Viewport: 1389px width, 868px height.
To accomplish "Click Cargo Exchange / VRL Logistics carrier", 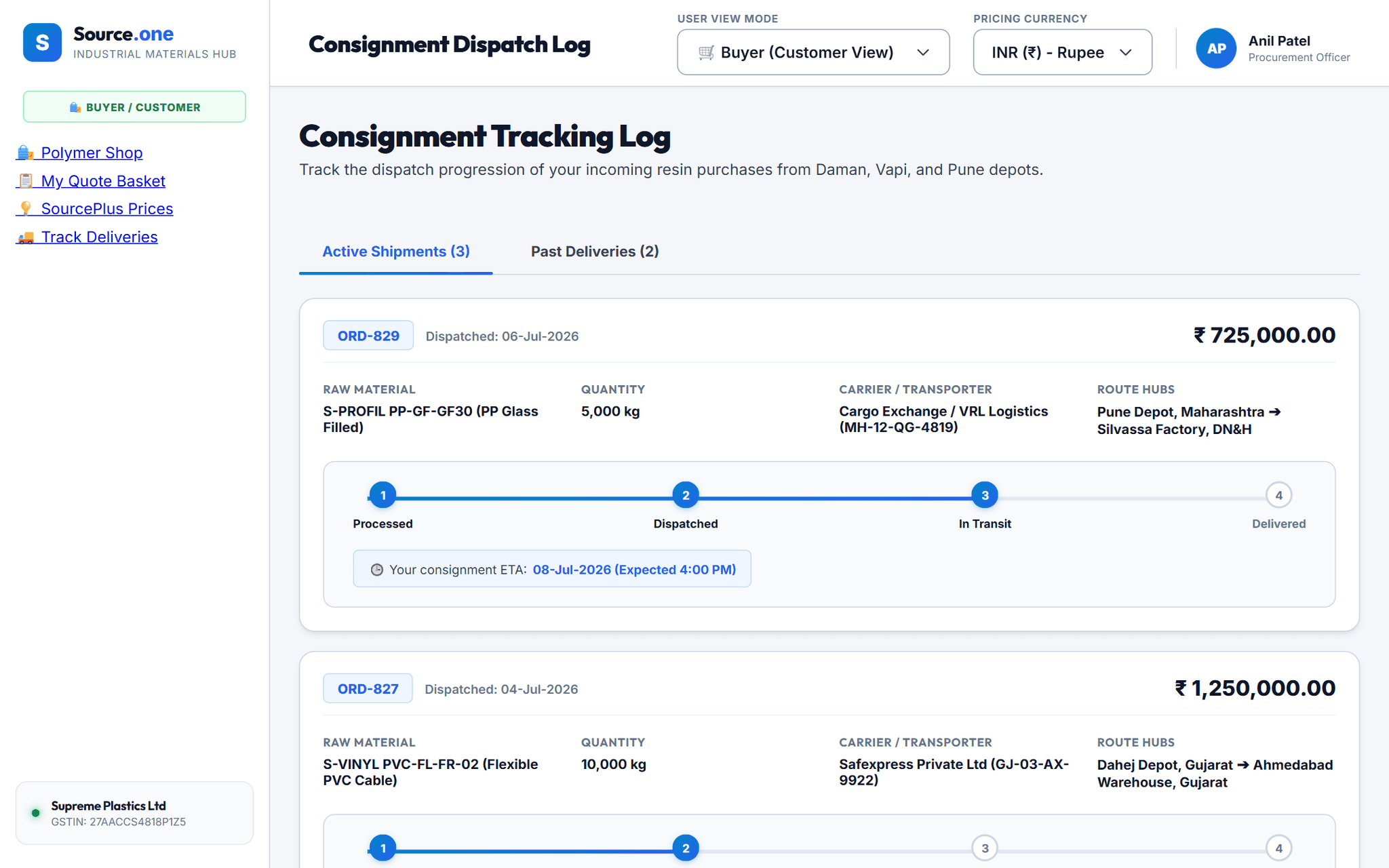I will tap(943, 419).
